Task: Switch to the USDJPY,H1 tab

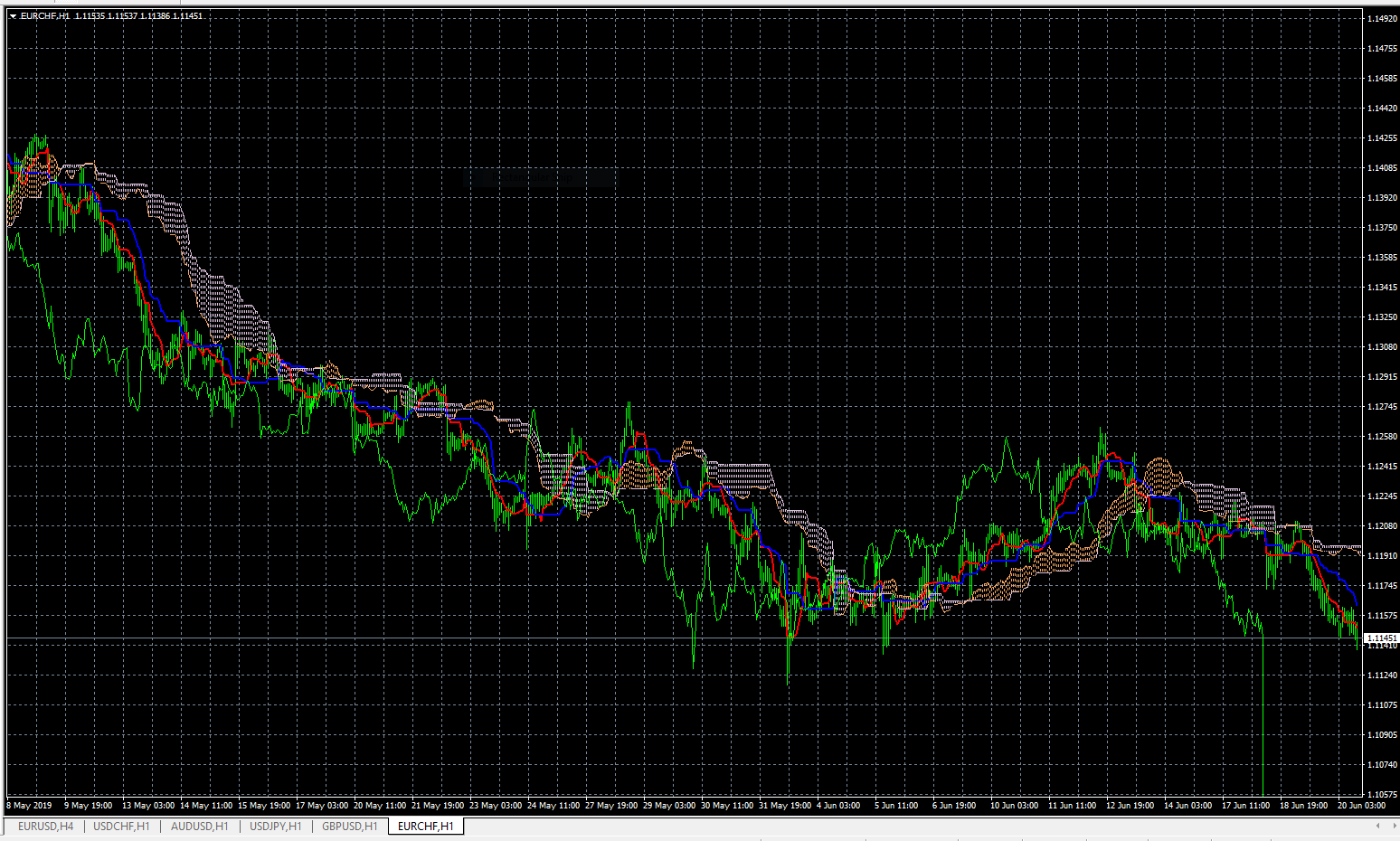Action: point(276,826)
